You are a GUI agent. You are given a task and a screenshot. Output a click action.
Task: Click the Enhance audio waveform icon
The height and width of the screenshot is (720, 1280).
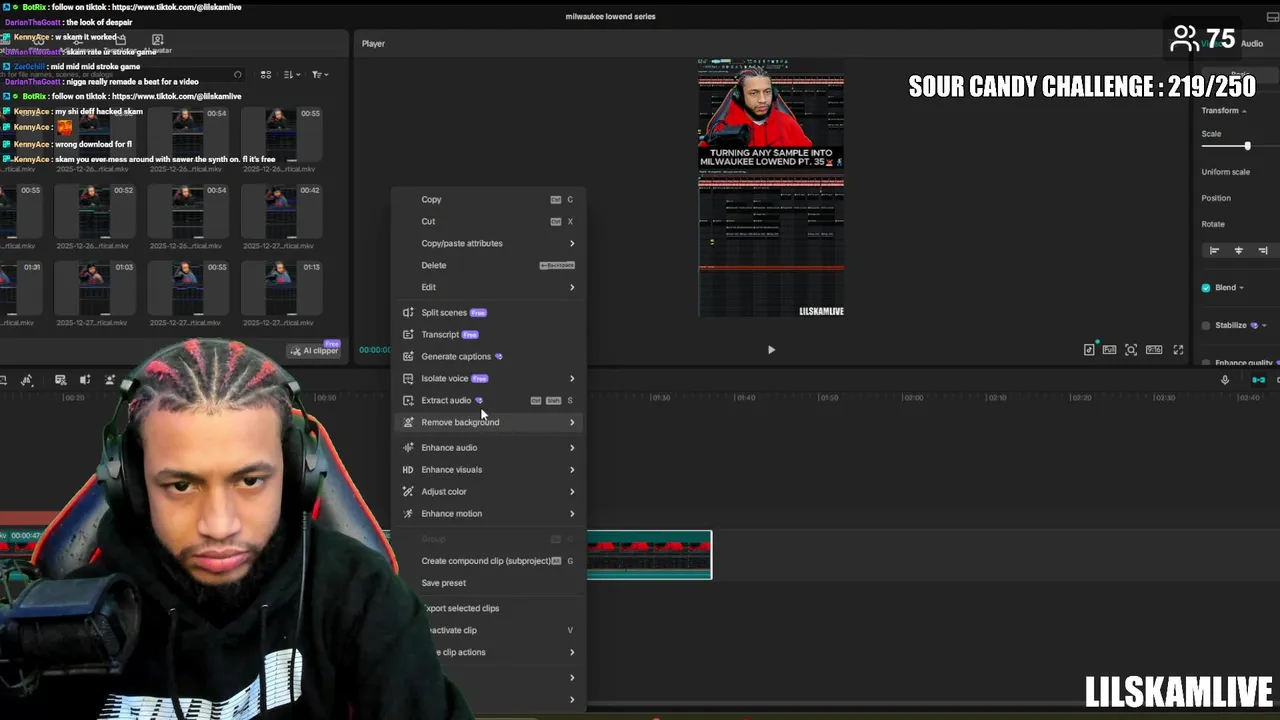tap(408, 448)
